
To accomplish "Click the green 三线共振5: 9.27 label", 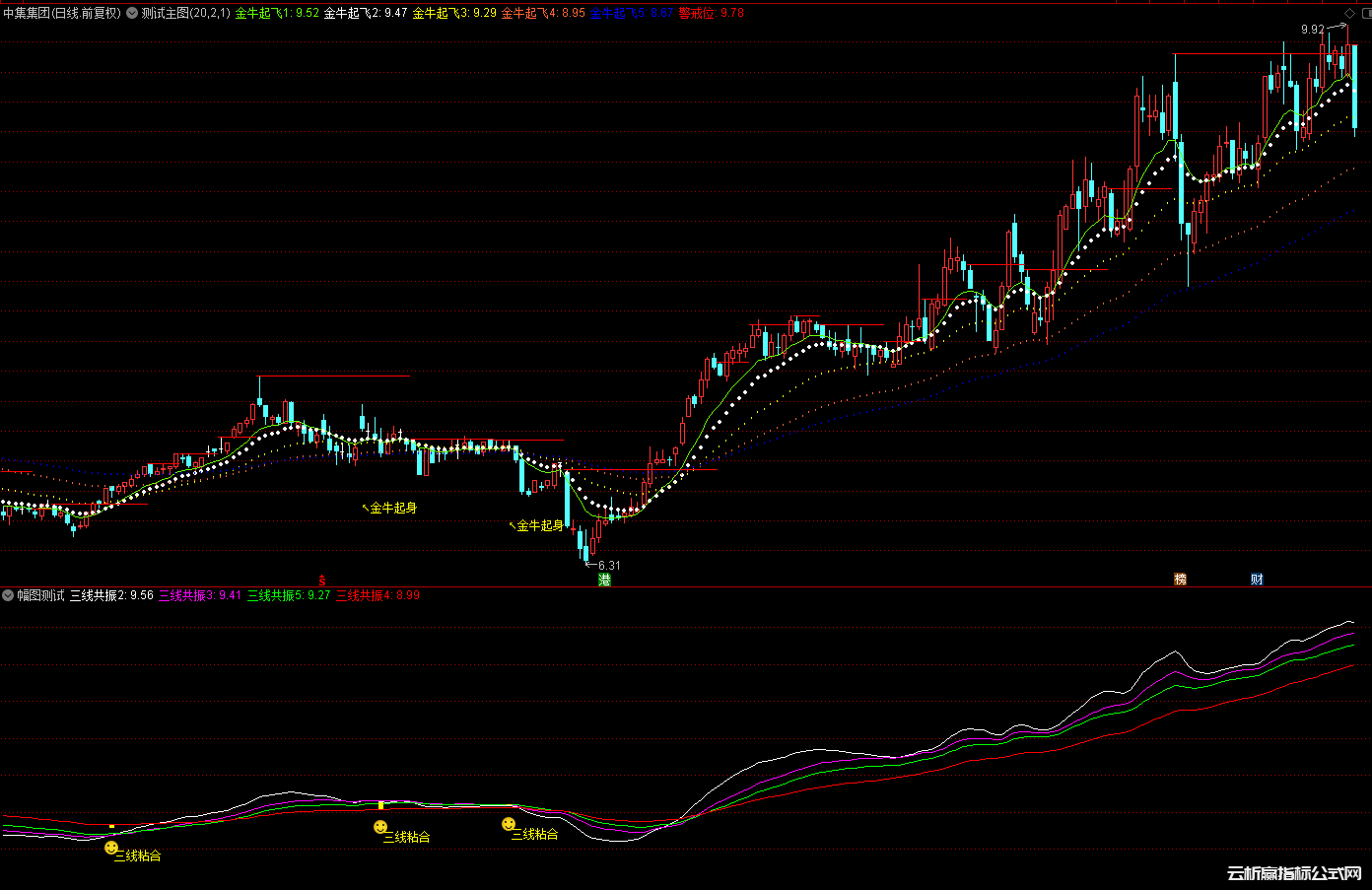I will tap(289, 595).
